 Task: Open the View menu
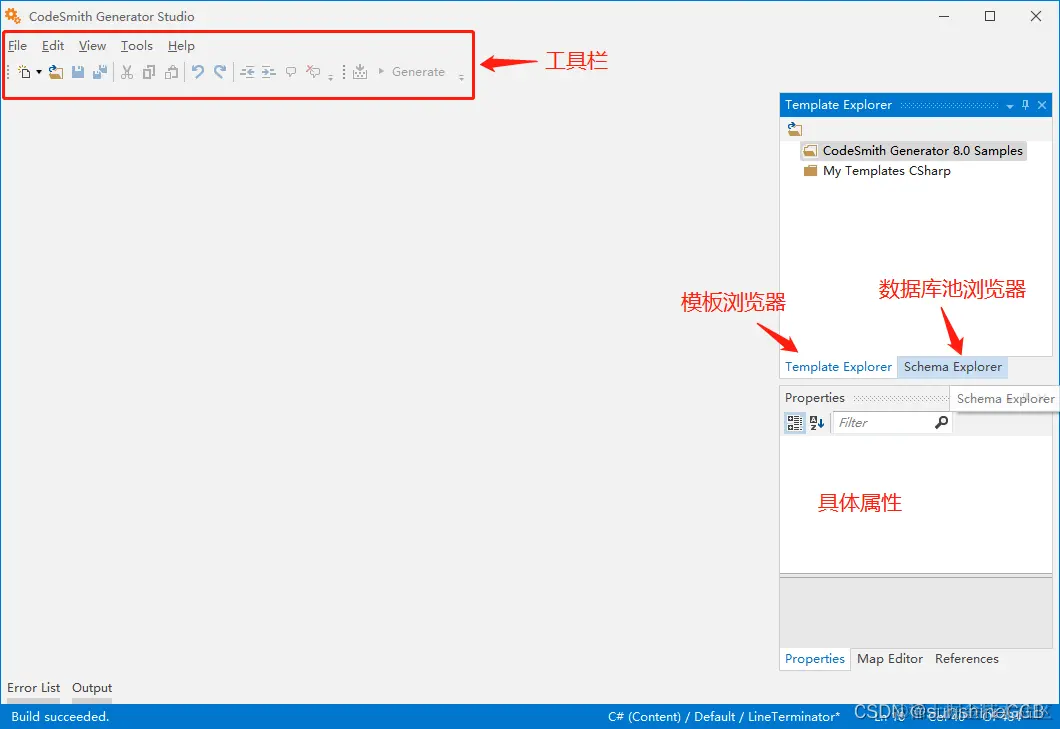(x=92, y=45)
